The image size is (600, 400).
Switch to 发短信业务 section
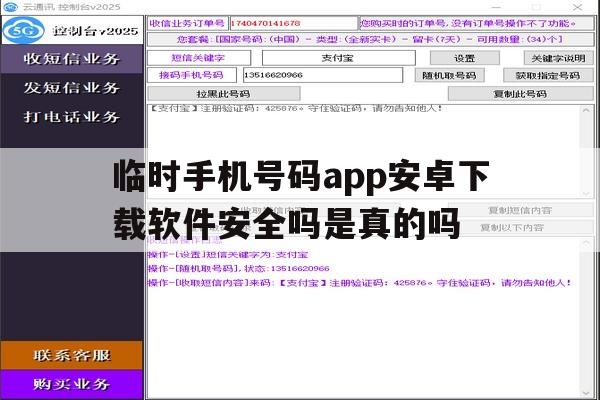72,88
